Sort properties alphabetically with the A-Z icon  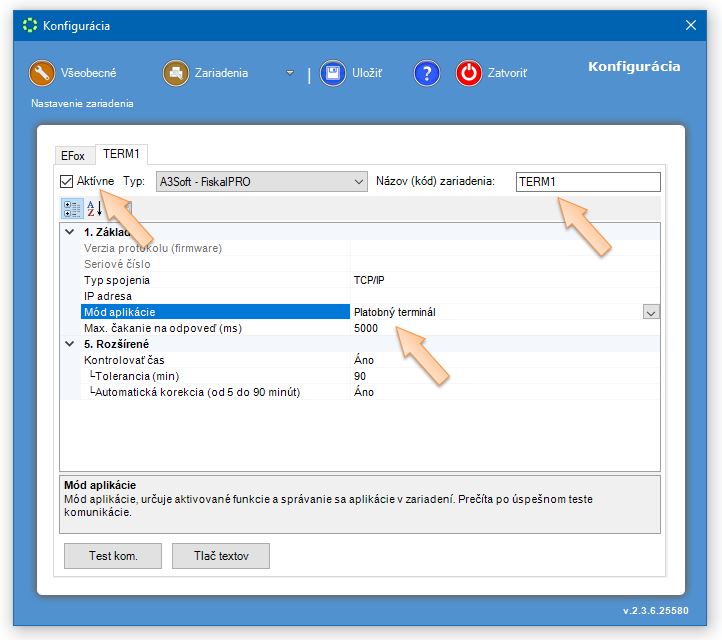click(x=94, y=208)
